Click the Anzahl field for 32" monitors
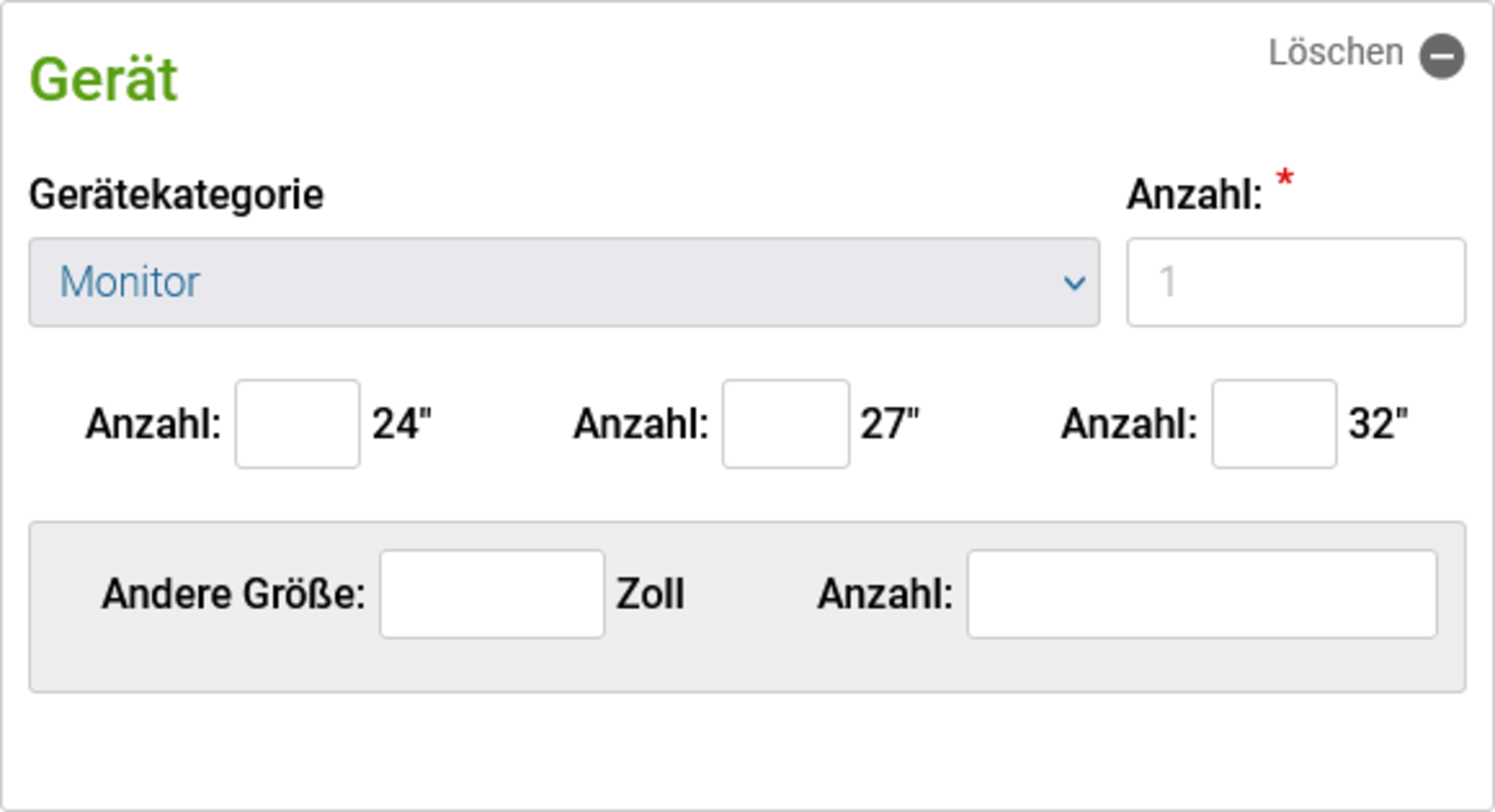Image resolution: width=1495 pixels, height=812 pixels. coord(1274,423)
